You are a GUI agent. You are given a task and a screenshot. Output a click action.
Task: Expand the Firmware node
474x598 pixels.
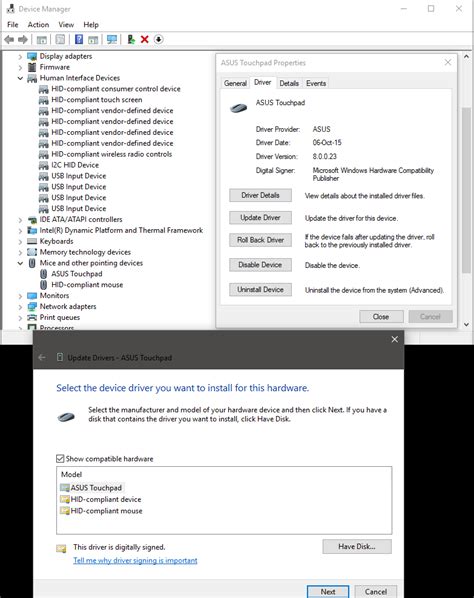point(20,68)
